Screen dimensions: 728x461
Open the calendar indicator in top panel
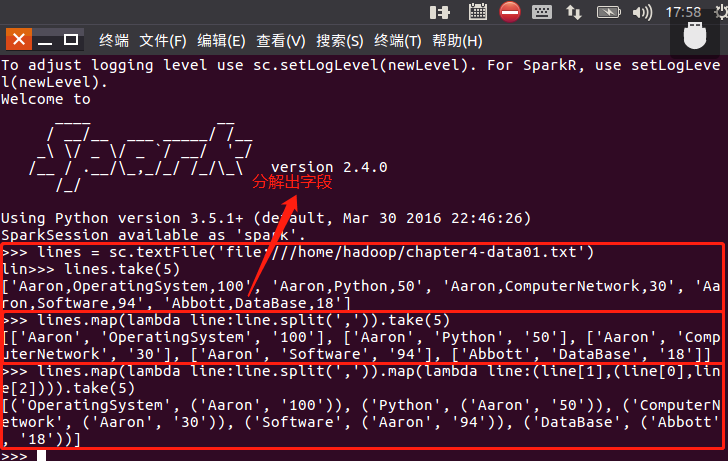pyautogui.click(x=477, y=12)
